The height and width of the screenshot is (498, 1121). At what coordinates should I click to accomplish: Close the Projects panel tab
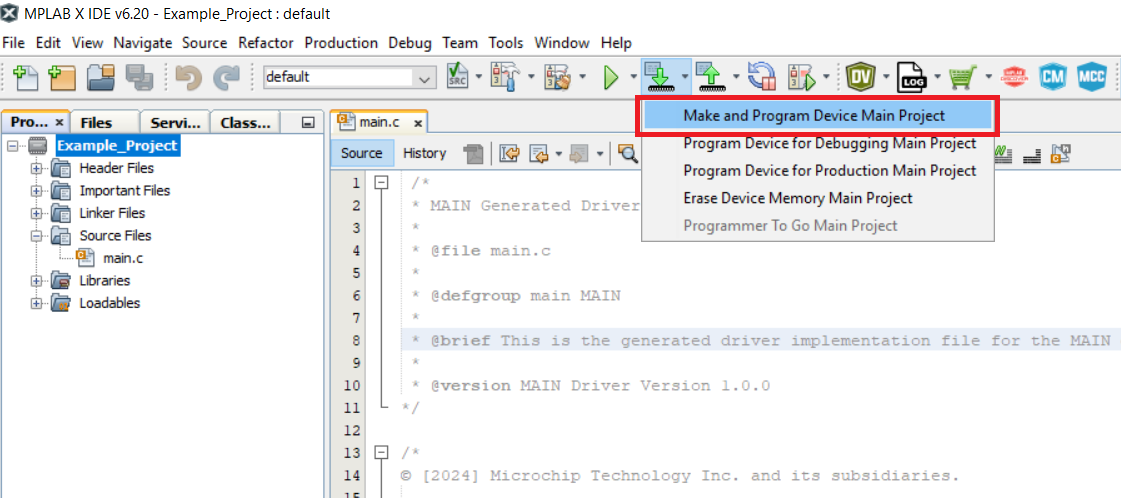59,122
